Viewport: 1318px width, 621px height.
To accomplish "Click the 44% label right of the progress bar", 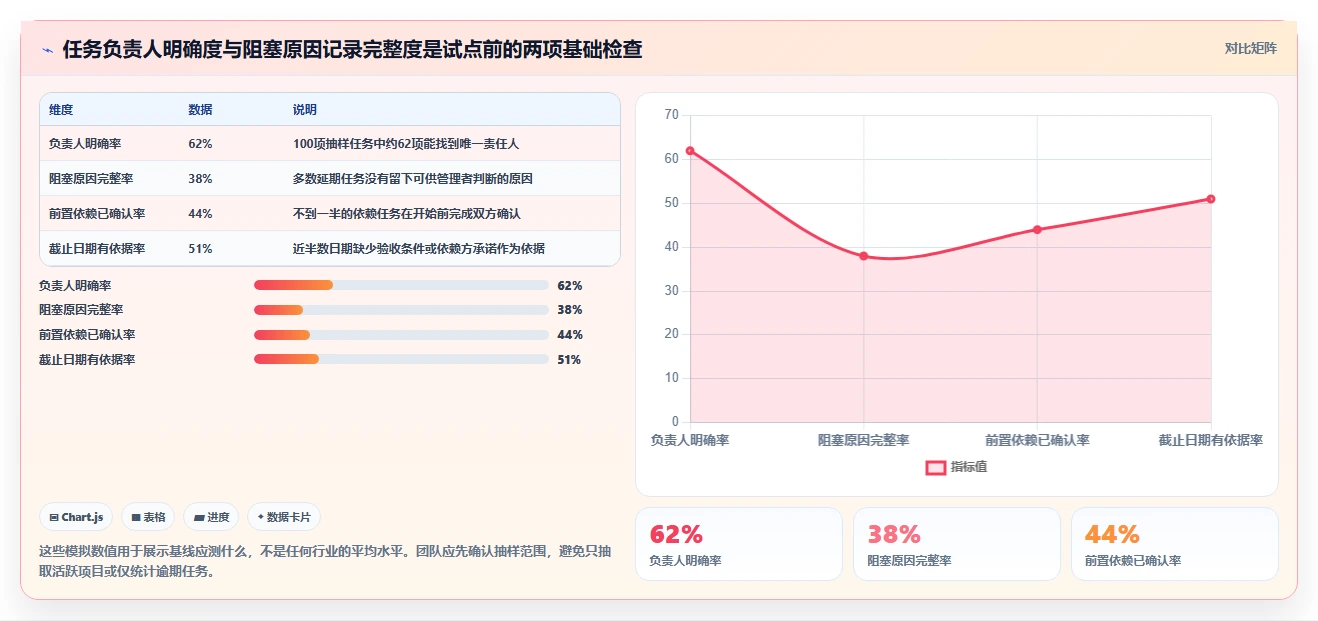I will (570, 335).
